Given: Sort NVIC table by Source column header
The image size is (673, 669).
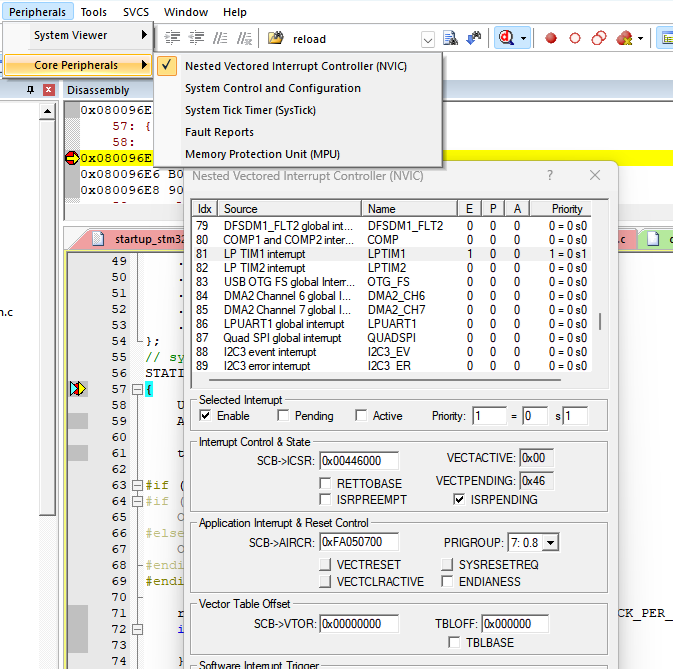Looking at the screenshot, I should (x=290, y=209).
